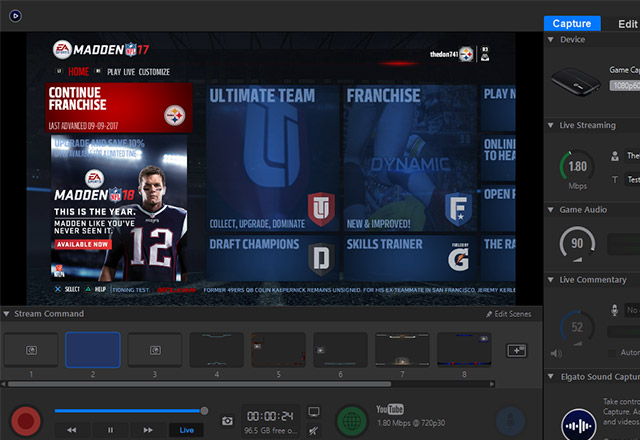The image size is (640, 440).
Task: Start streaming with the green globe button
Action: [x=352, y=421]
